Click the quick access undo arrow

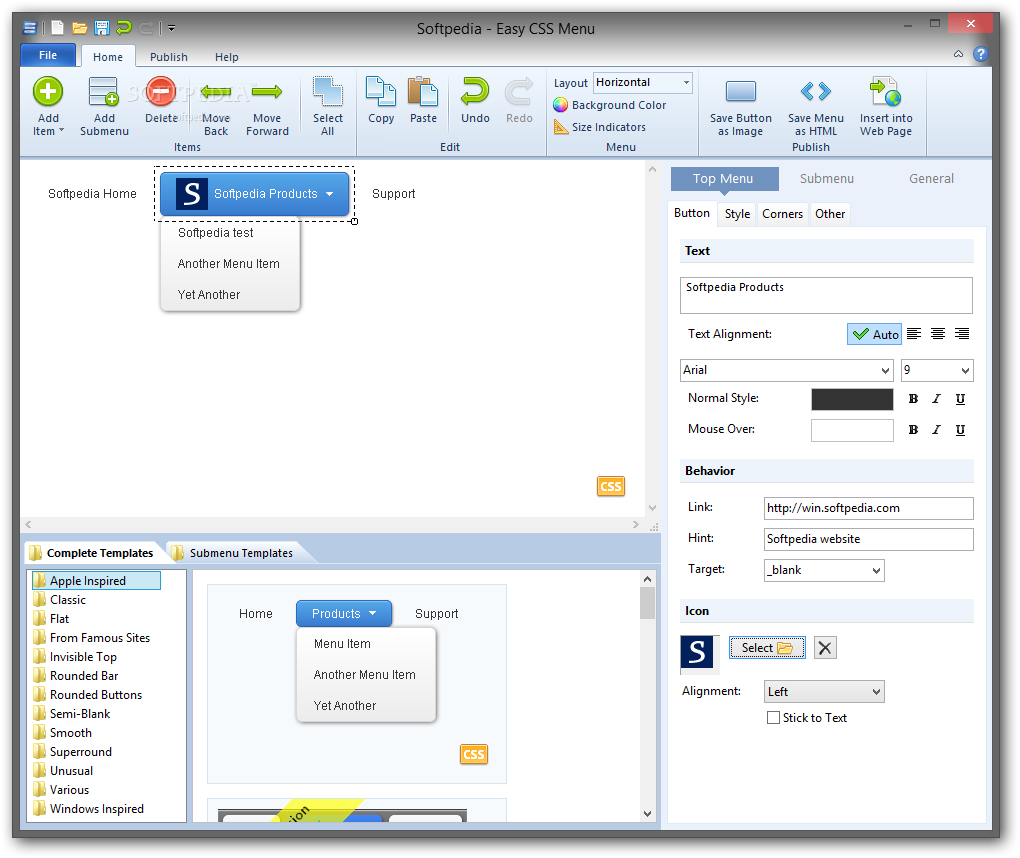tap(124, 27)
